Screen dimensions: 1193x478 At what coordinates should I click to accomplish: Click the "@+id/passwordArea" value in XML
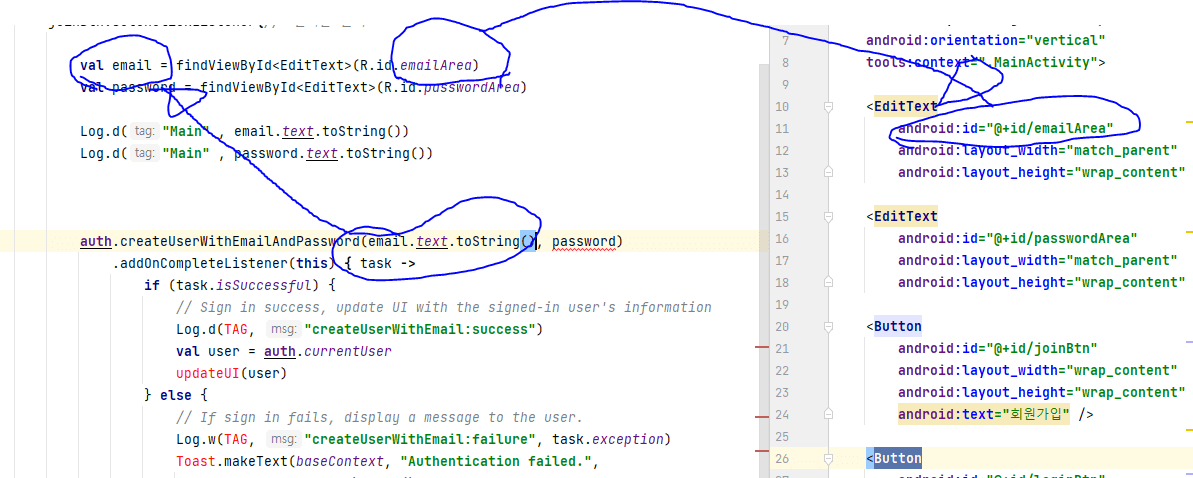click(1061, 238)
